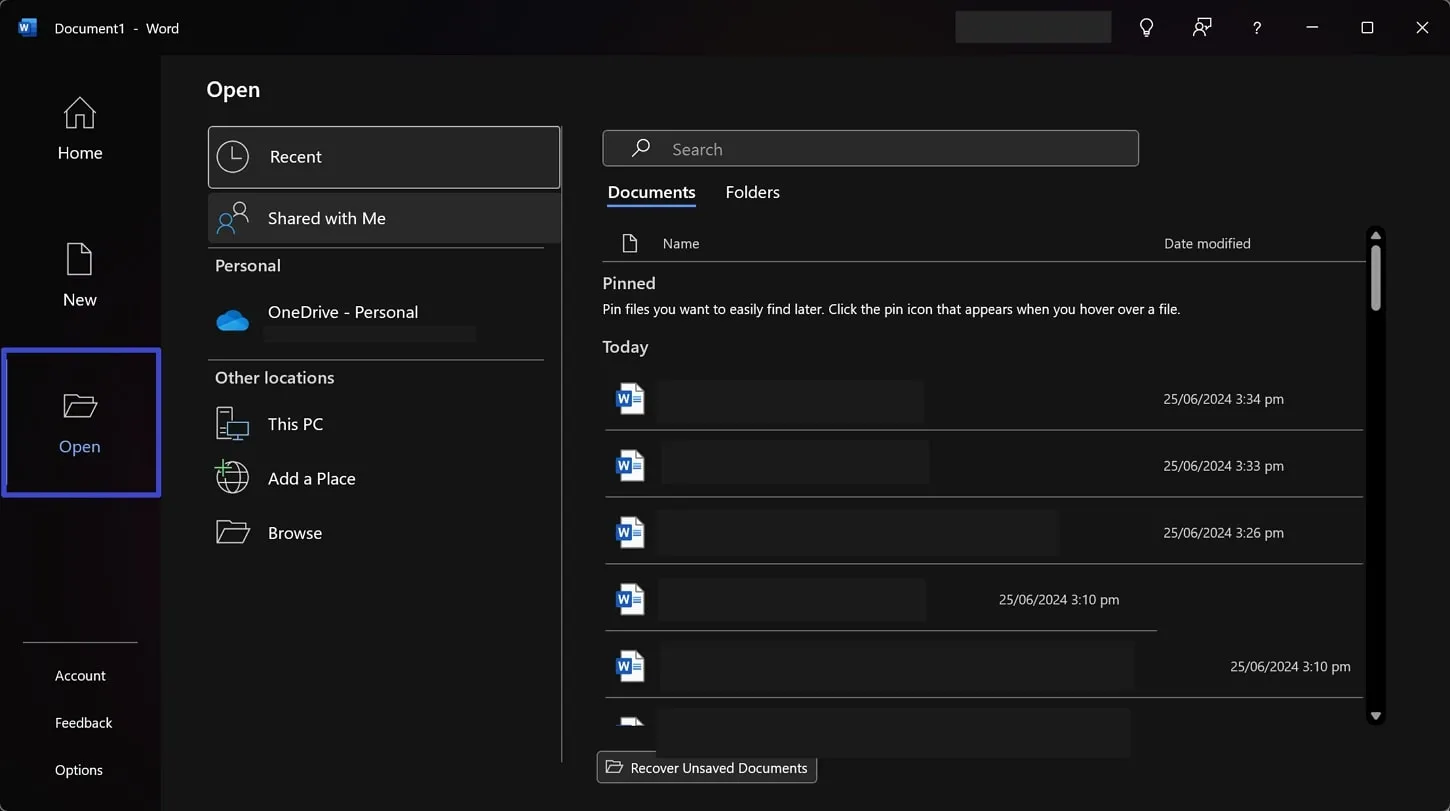This screenshot has height=811, width=1450.
Task: Click the scroll down arrow of file list
Action: pos(1376,716)
